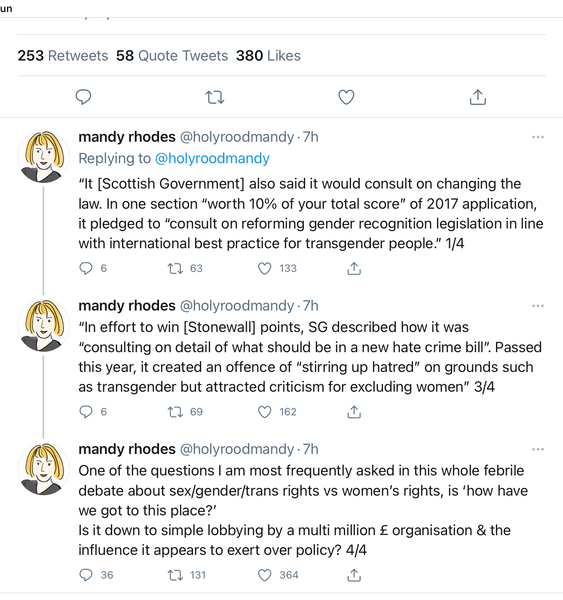Retweet the 1/4 tweet with 63 retweets

(175, 269)
